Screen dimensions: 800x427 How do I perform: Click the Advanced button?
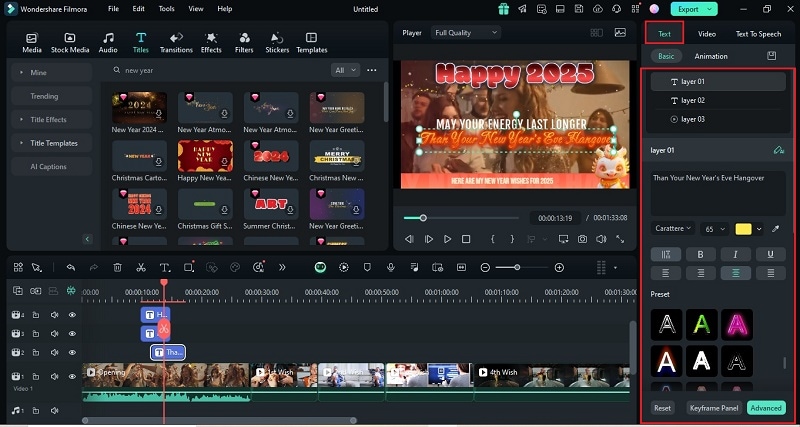pyautogui.click(x=766, y=408)
